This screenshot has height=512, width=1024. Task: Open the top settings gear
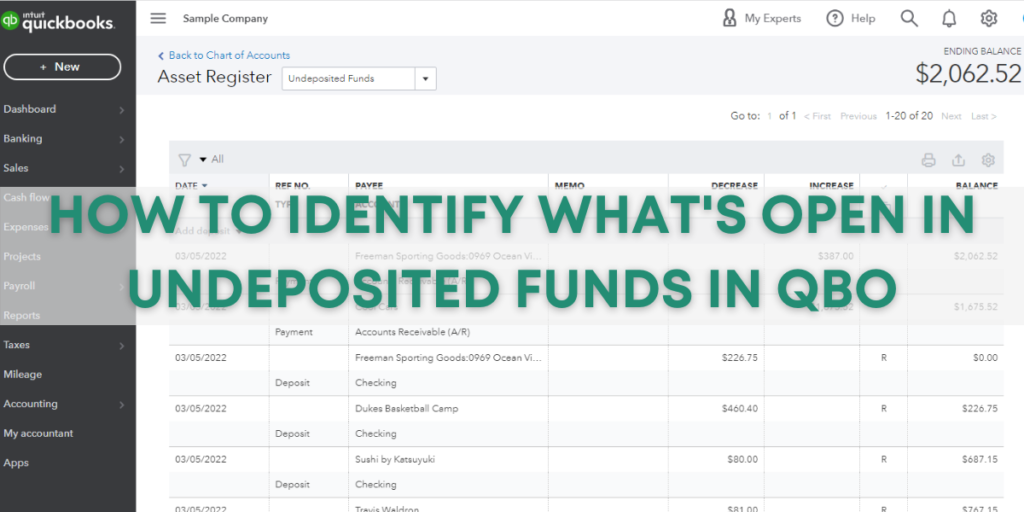click(x=989, y=18)
